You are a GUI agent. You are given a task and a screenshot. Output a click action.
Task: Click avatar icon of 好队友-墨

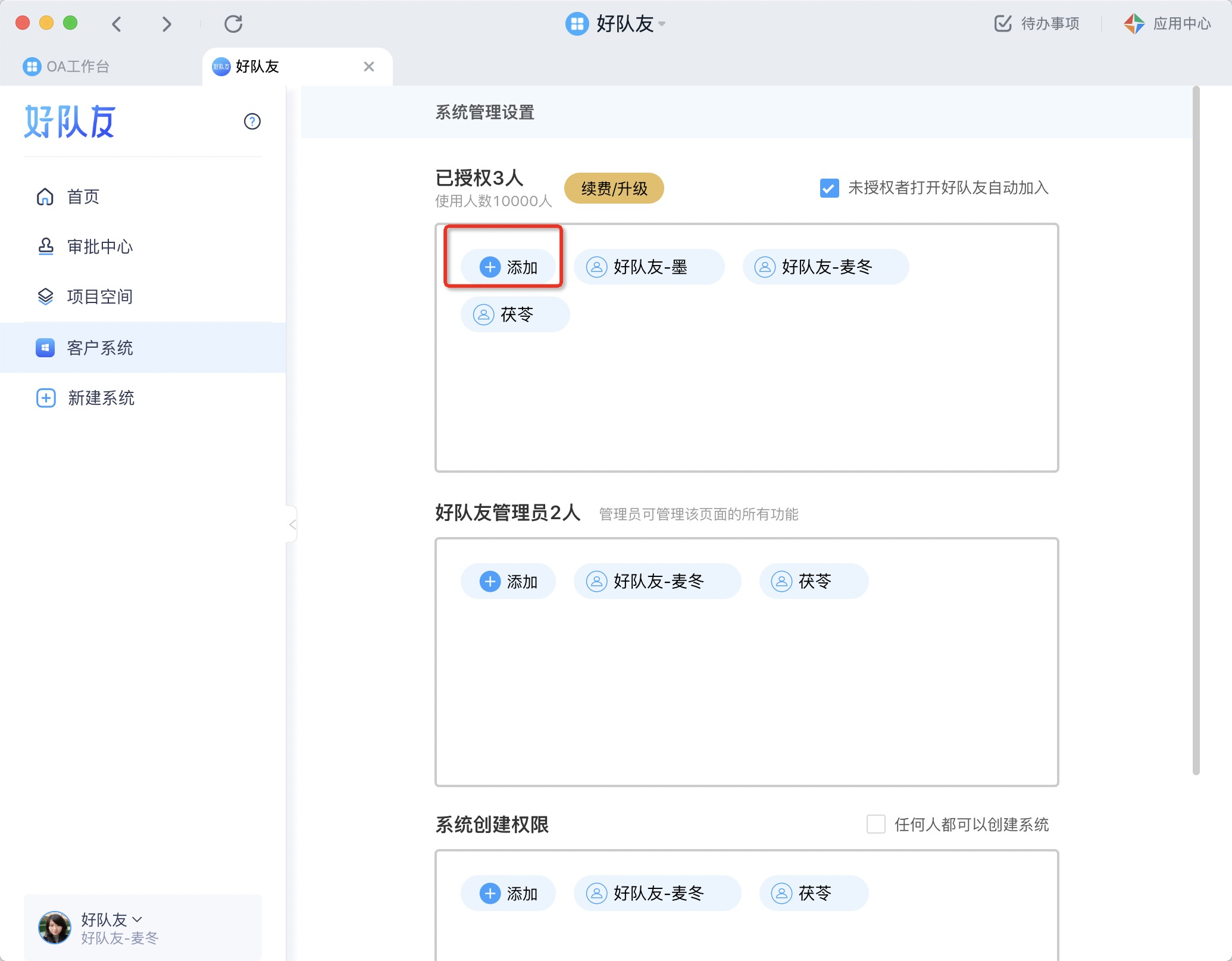596,267
